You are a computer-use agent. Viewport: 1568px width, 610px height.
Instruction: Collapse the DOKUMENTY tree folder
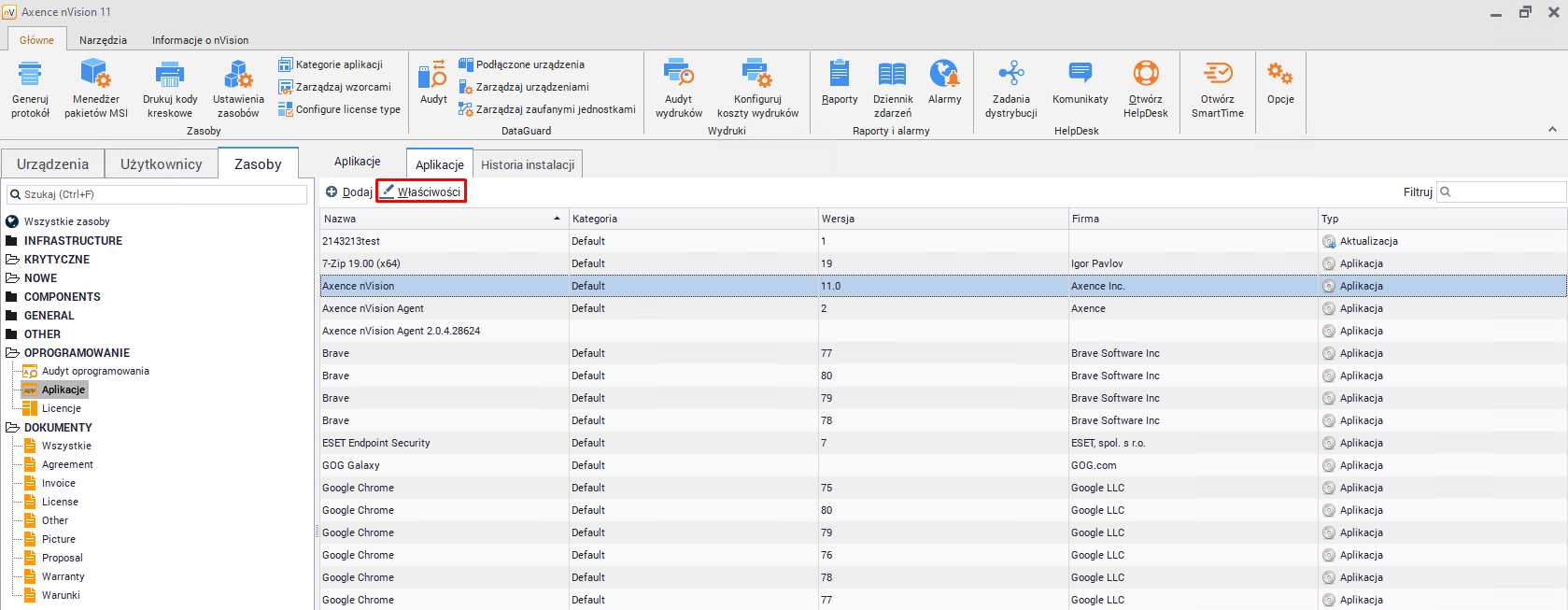pos(12,428)
